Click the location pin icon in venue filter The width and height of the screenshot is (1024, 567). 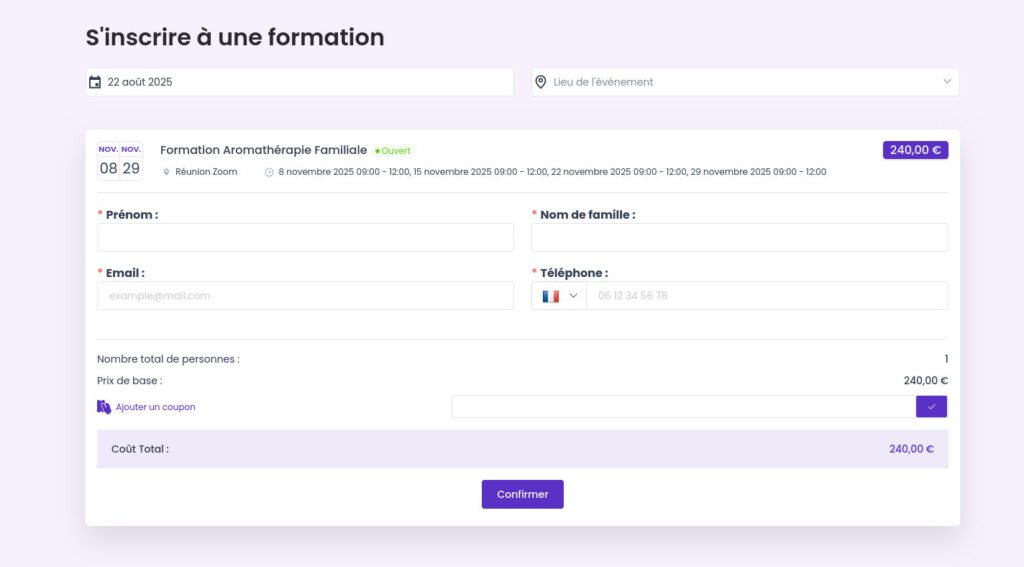541,82
